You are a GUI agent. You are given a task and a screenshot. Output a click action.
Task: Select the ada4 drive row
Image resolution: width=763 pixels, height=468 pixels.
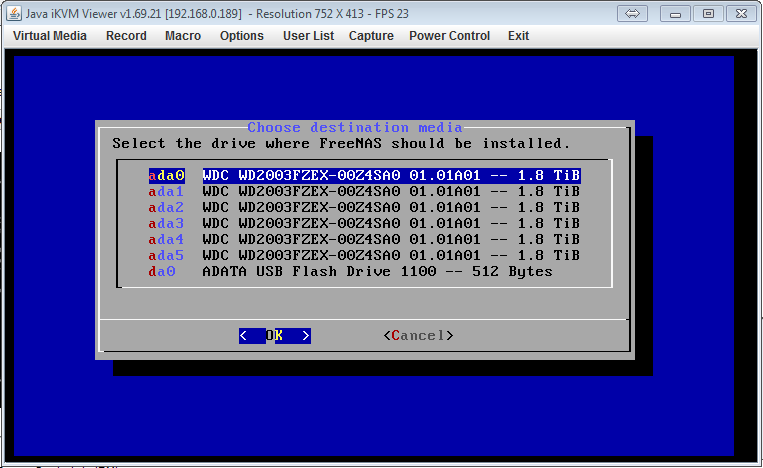(364, 239)
